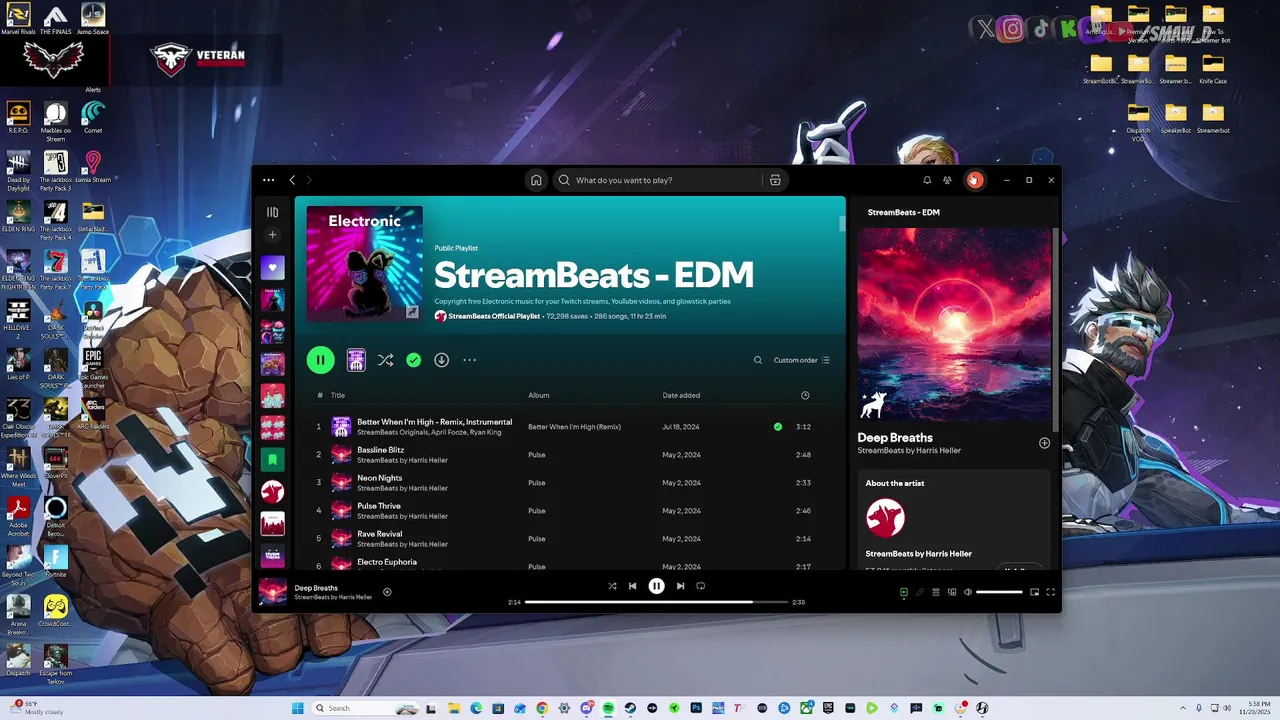Click the Windows taskbar search box
1280x720 pixels.
tap(365, 708)
